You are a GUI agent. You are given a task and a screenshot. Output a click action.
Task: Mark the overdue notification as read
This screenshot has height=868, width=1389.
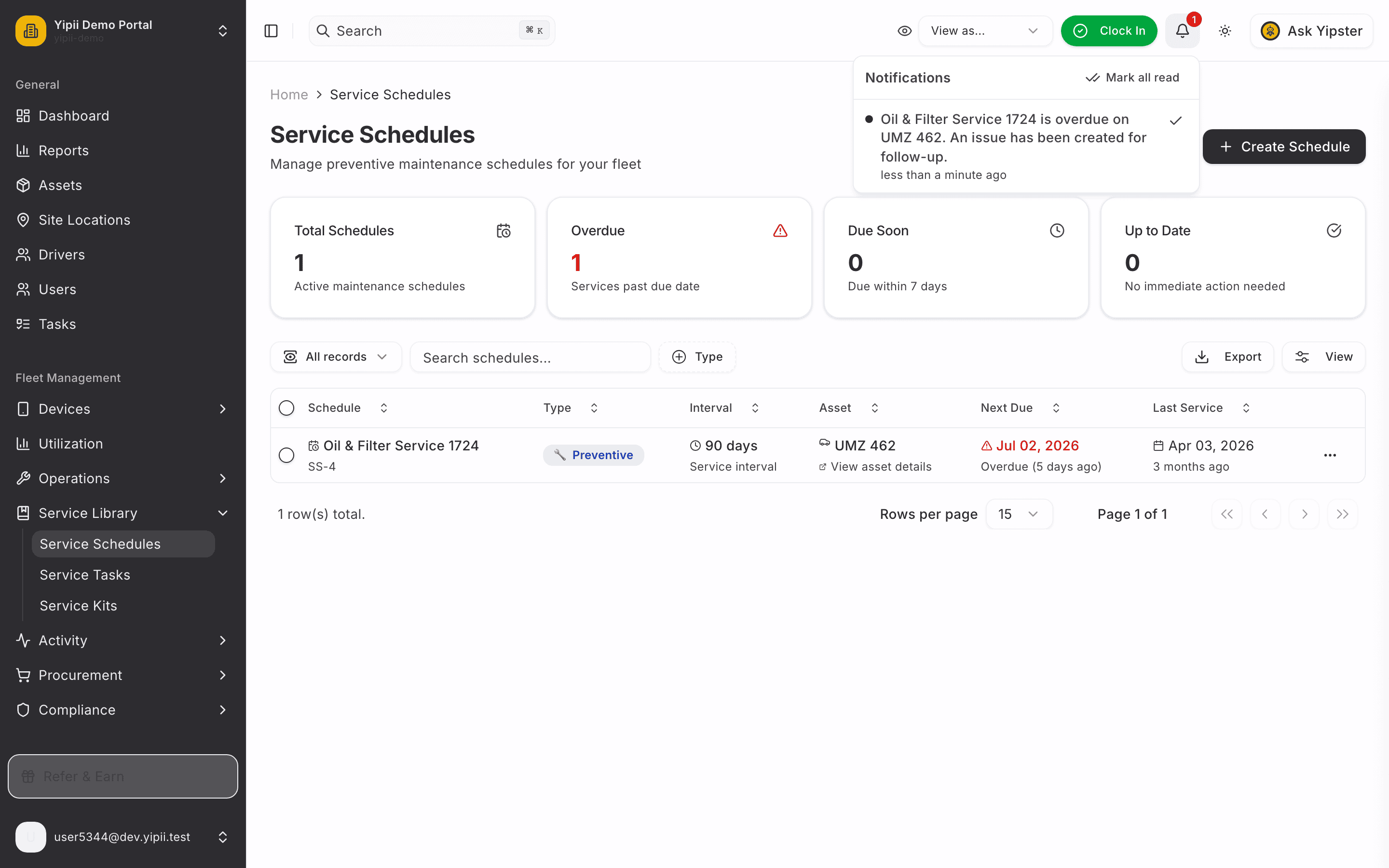pos(1175,121)
